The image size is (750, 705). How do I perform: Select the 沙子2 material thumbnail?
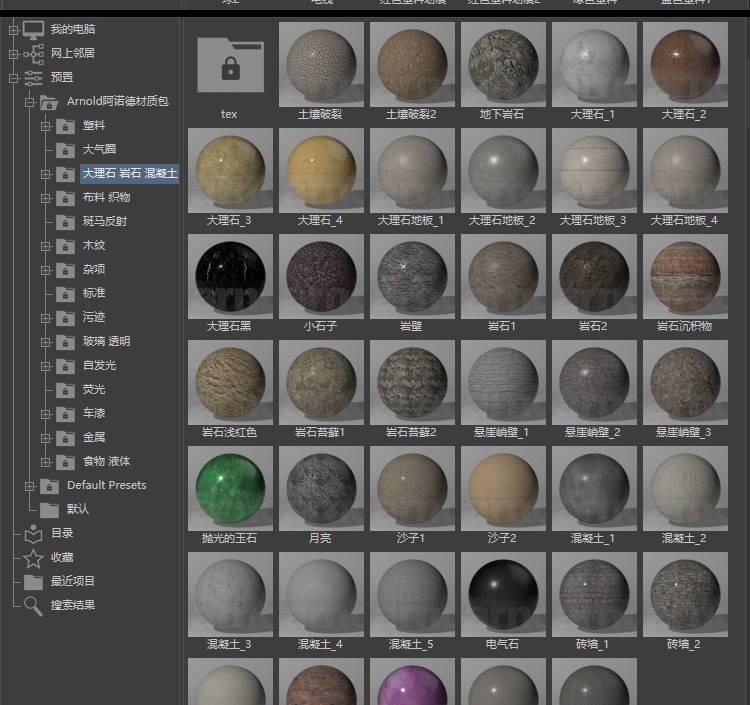(503, 488)
